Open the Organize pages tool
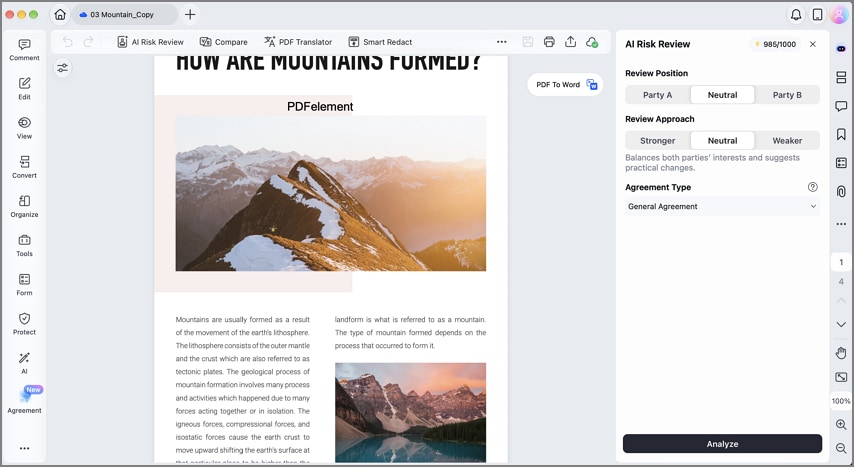Screen dimensions: 854x467 24,207
